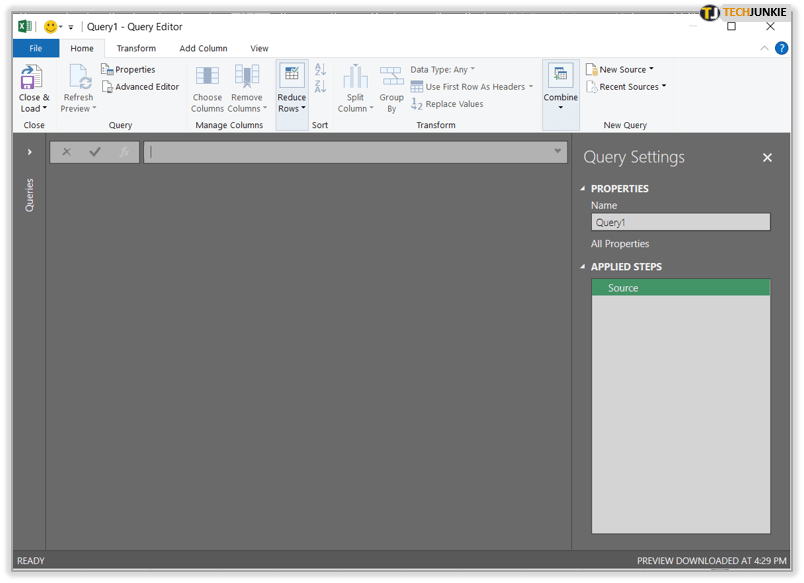Sort descending with the Z-A icon
The width and height of the screenshot is (804, 583).
(x=320, y=87)
